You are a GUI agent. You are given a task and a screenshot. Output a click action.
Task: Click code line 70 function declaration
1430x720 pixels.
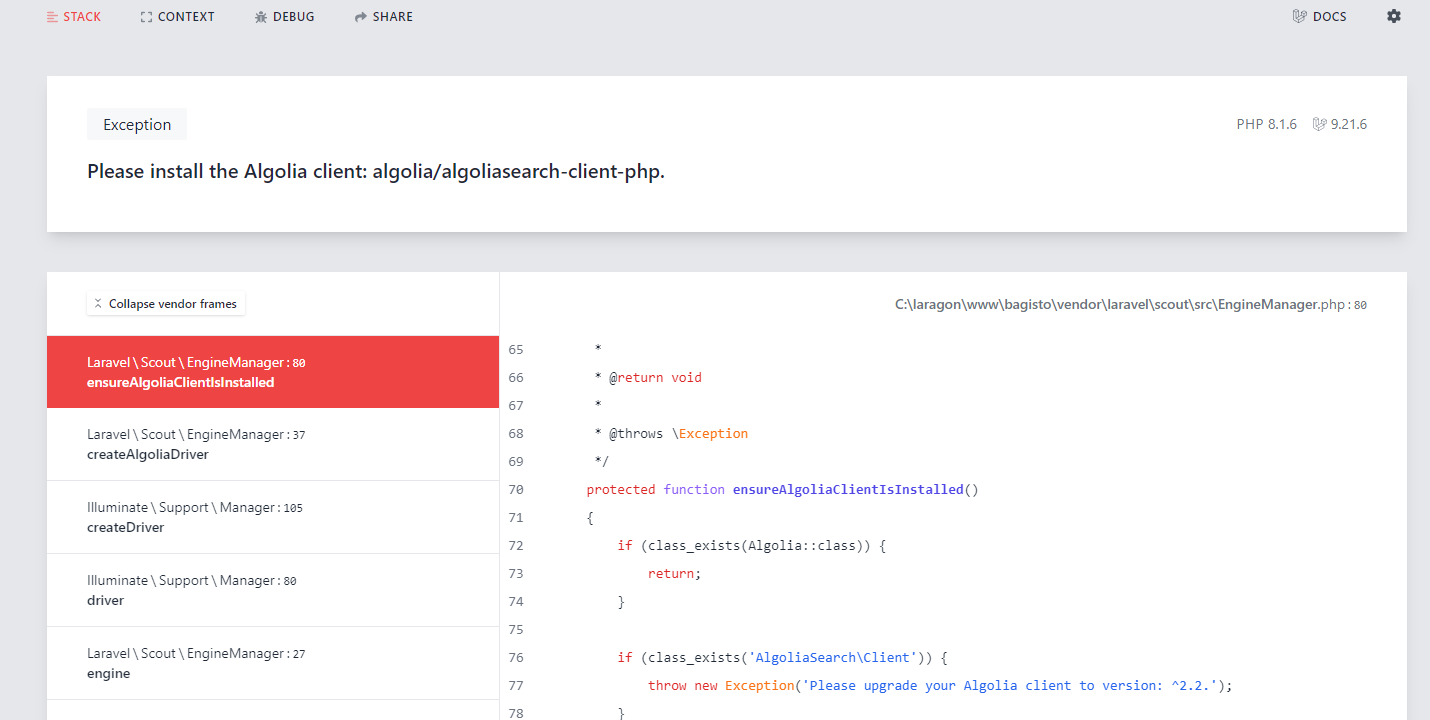pyautogui.click(x=782, y=489)
